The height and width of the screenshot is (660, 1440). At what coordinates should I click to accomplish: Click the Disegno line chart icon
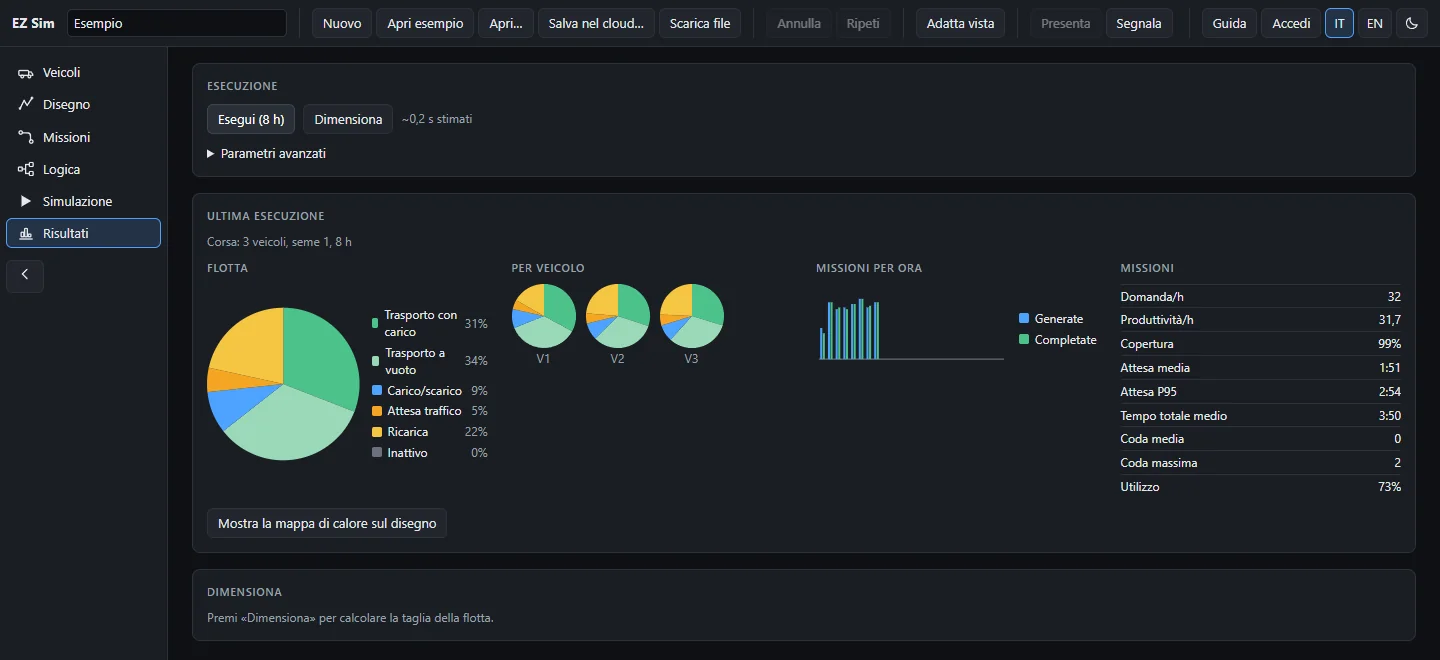coord(26,104)
